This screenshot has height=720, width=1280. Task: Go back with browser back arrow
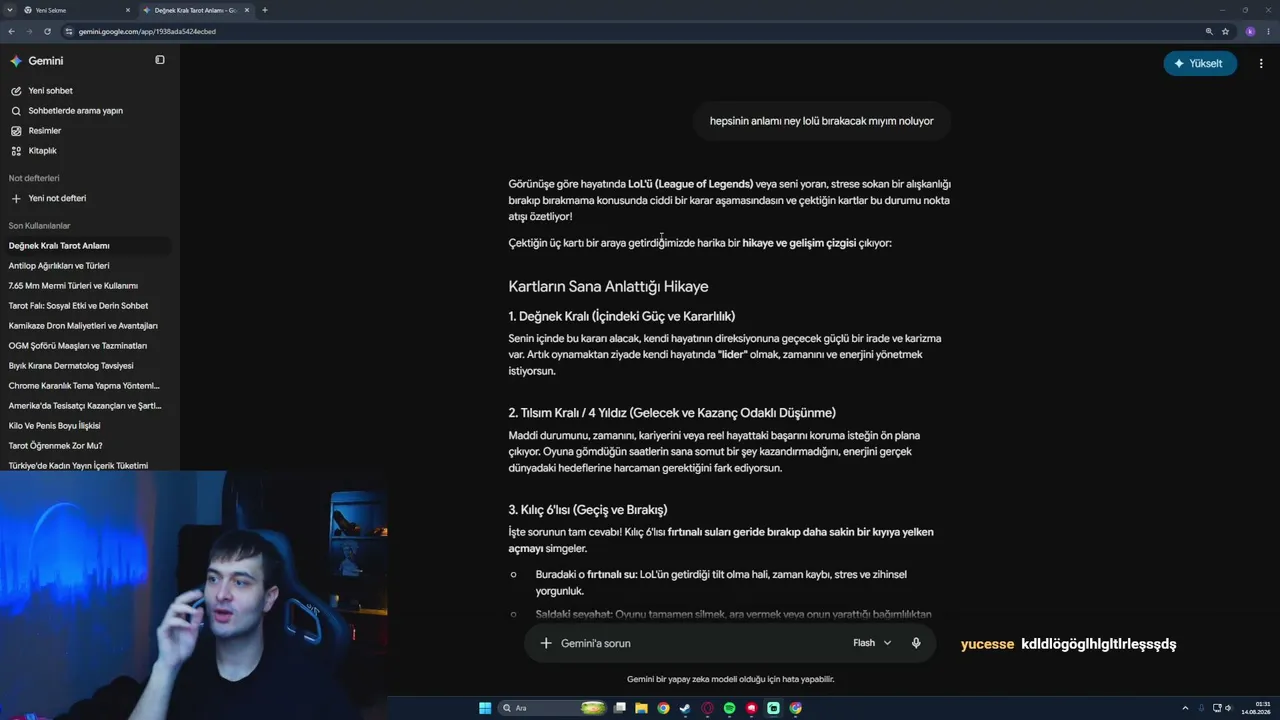pos(11,31)
